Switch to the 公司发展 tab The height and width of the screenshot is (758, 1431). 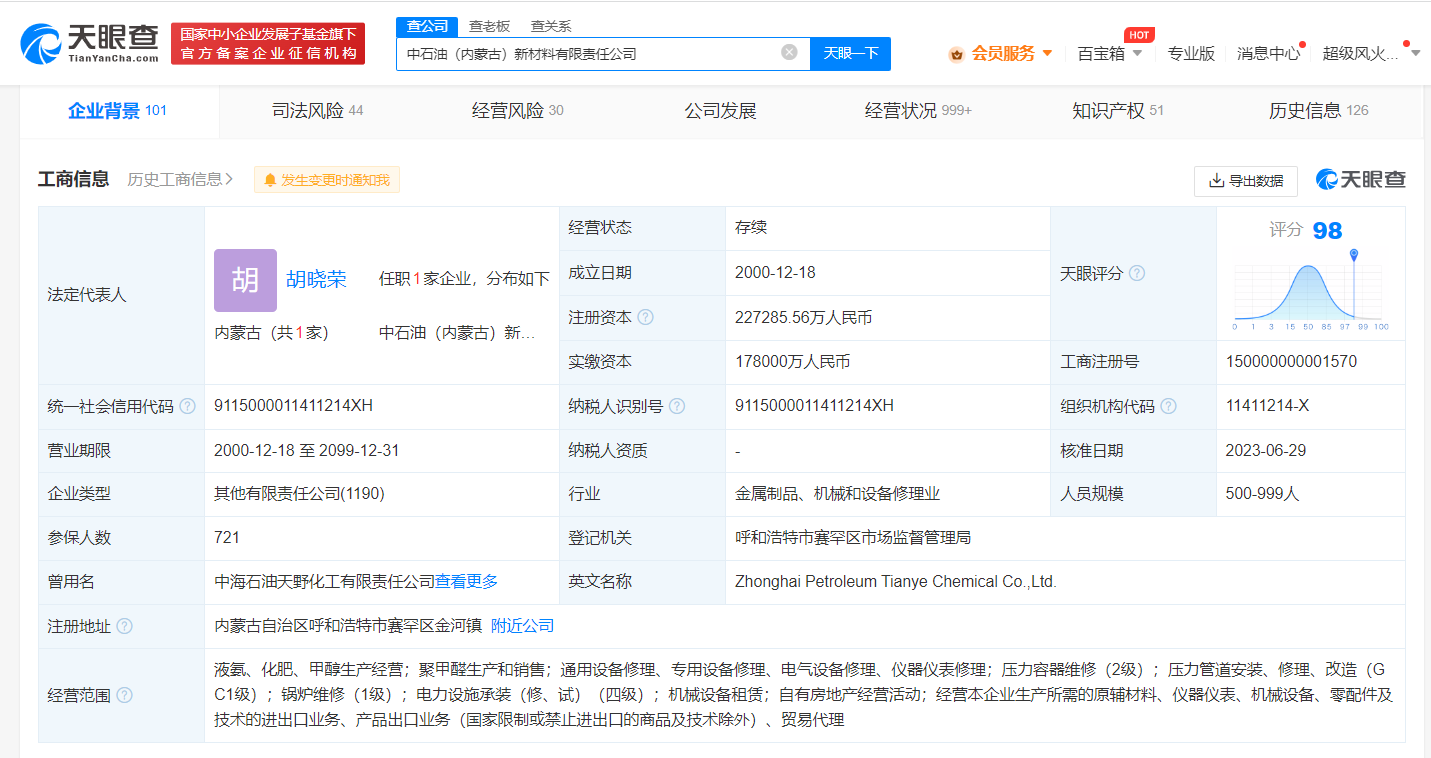click(x=720, y=111)
